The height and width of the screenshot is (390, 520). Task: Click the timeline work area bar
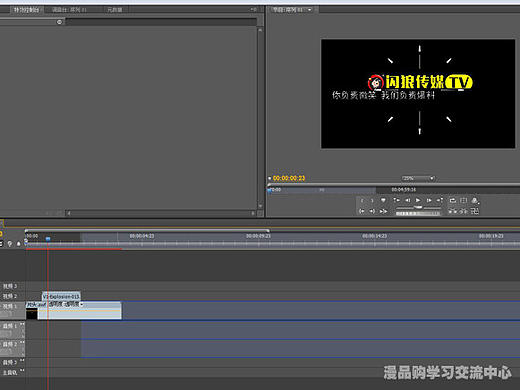pyautogui.click(x=147, y=230)
